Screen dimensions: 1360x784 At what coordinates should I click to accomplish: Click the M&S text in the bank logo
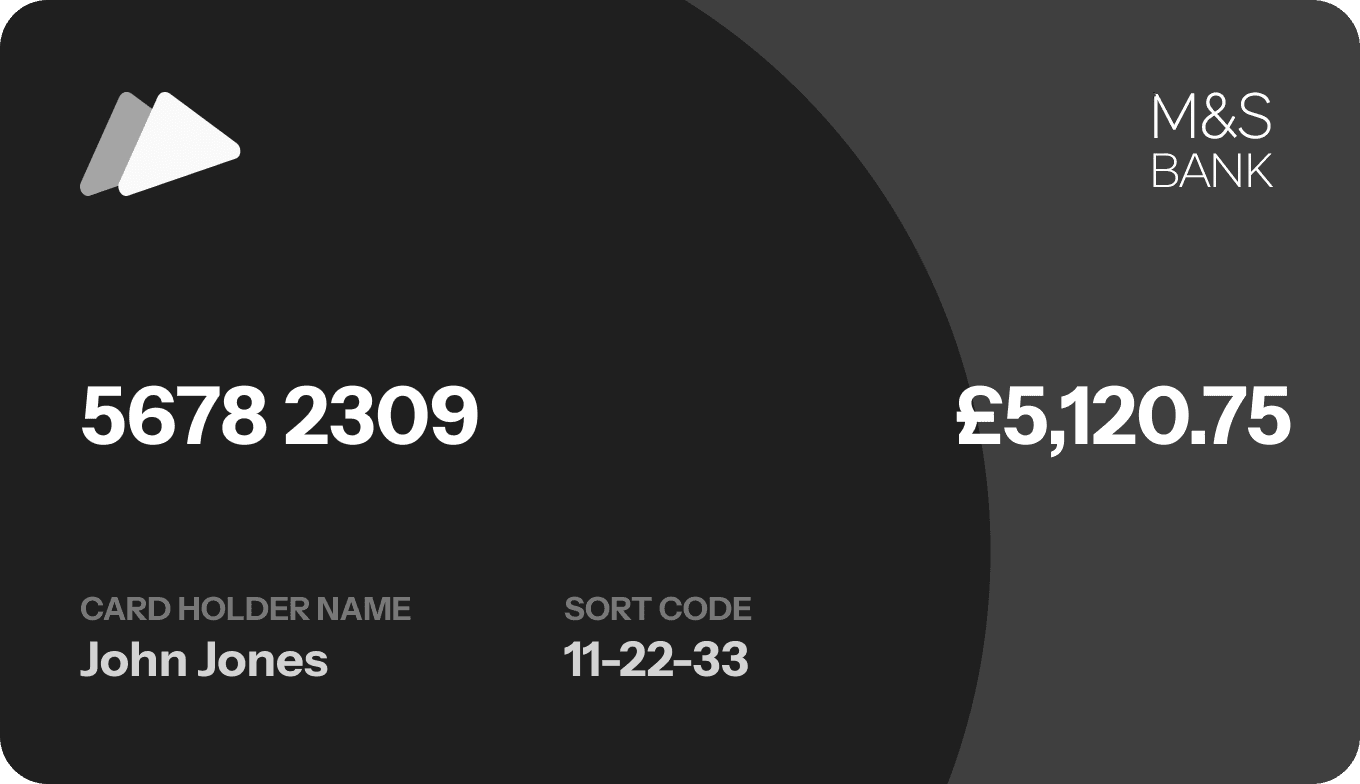(x=1211, y=117)
